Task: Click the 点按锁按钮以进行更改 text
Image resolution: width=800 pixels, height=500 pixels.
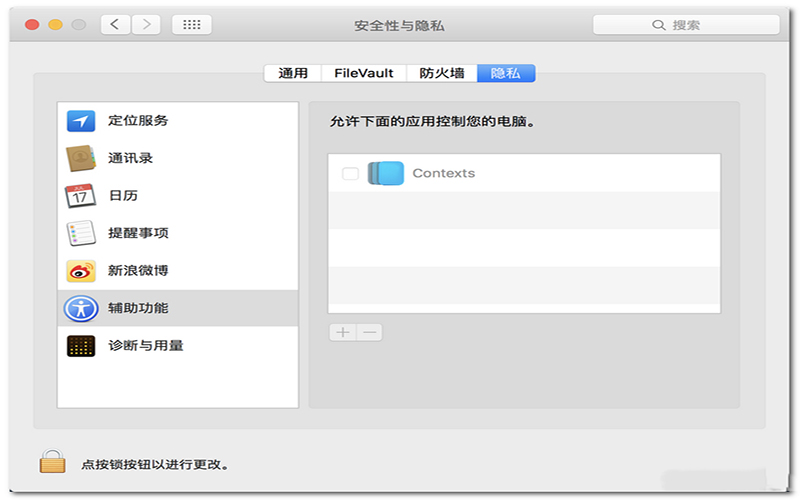Action: click(155, 465)
